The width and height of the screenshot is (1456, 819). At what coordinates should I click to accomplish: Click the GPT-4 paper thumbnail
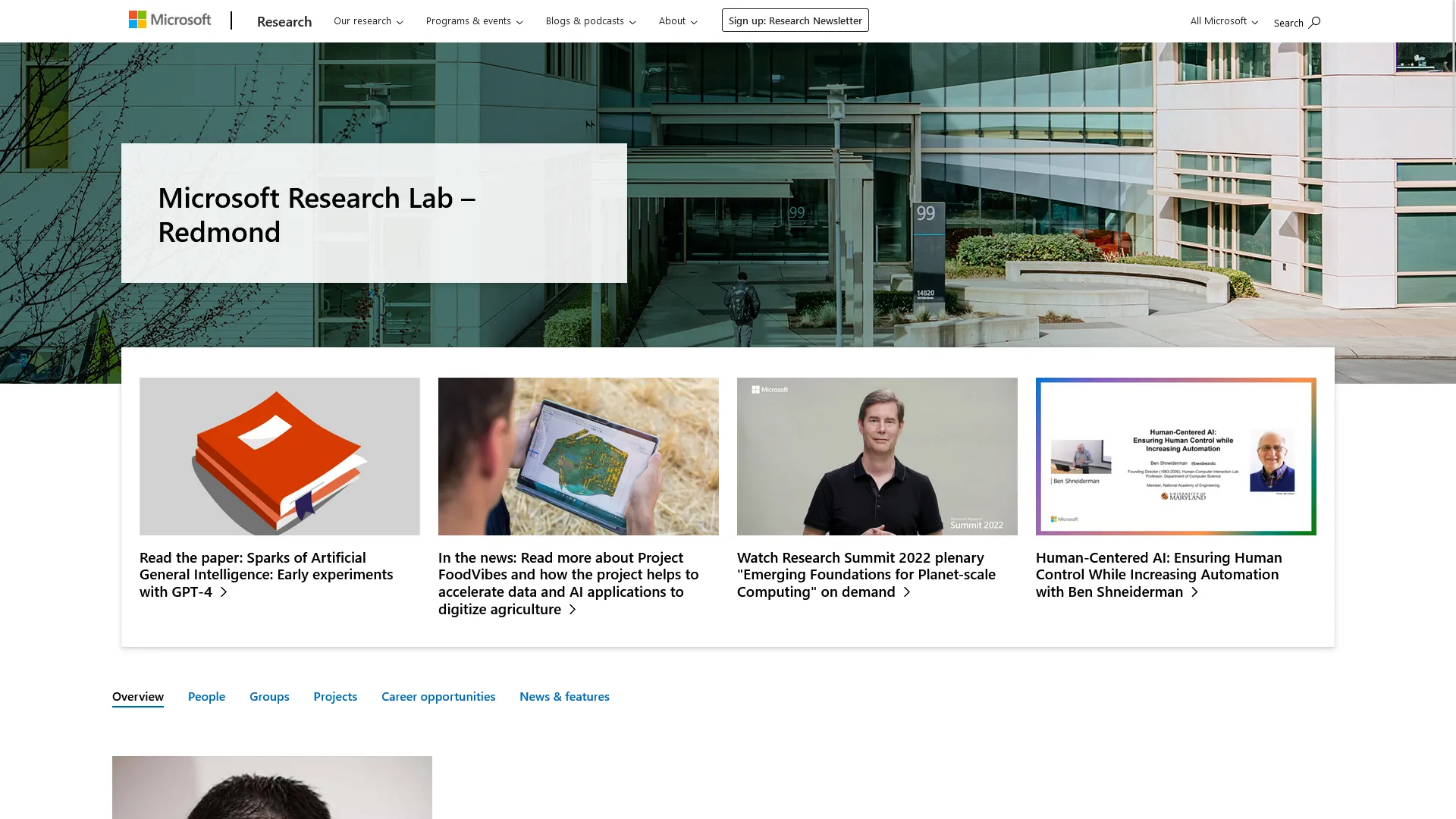click(279, 456)
